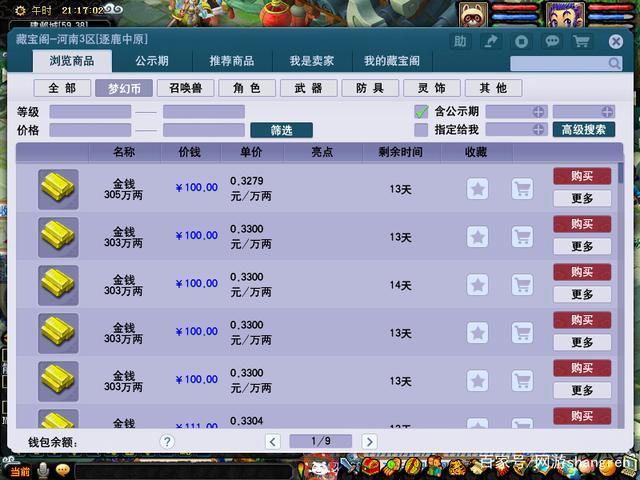Click the search magnifier icon
The height and width of the screenshot is (480, 640).
coord(614,63)
